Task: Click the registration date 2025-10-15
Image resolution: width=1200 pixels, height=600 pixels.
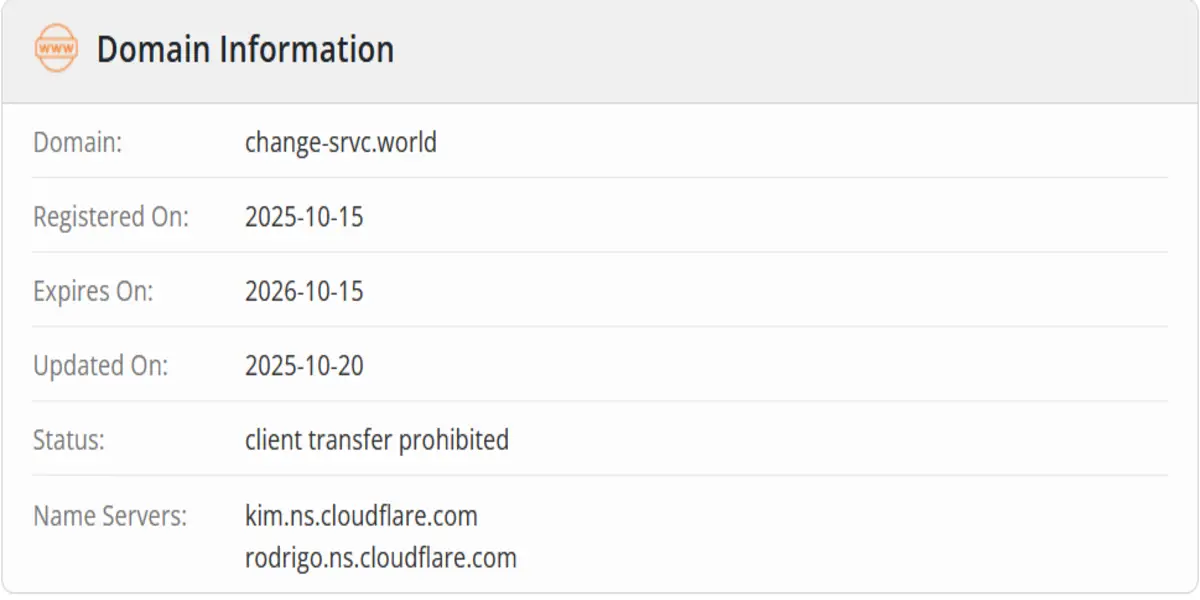Action: click(x=304, y=216)
